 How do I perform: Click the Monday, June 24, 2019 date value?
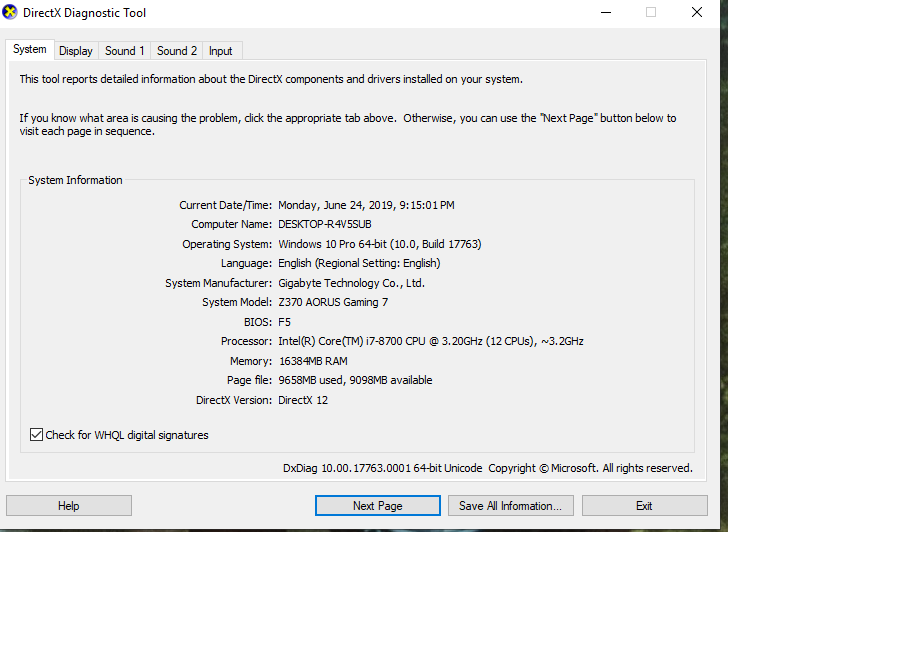[366, 205]
